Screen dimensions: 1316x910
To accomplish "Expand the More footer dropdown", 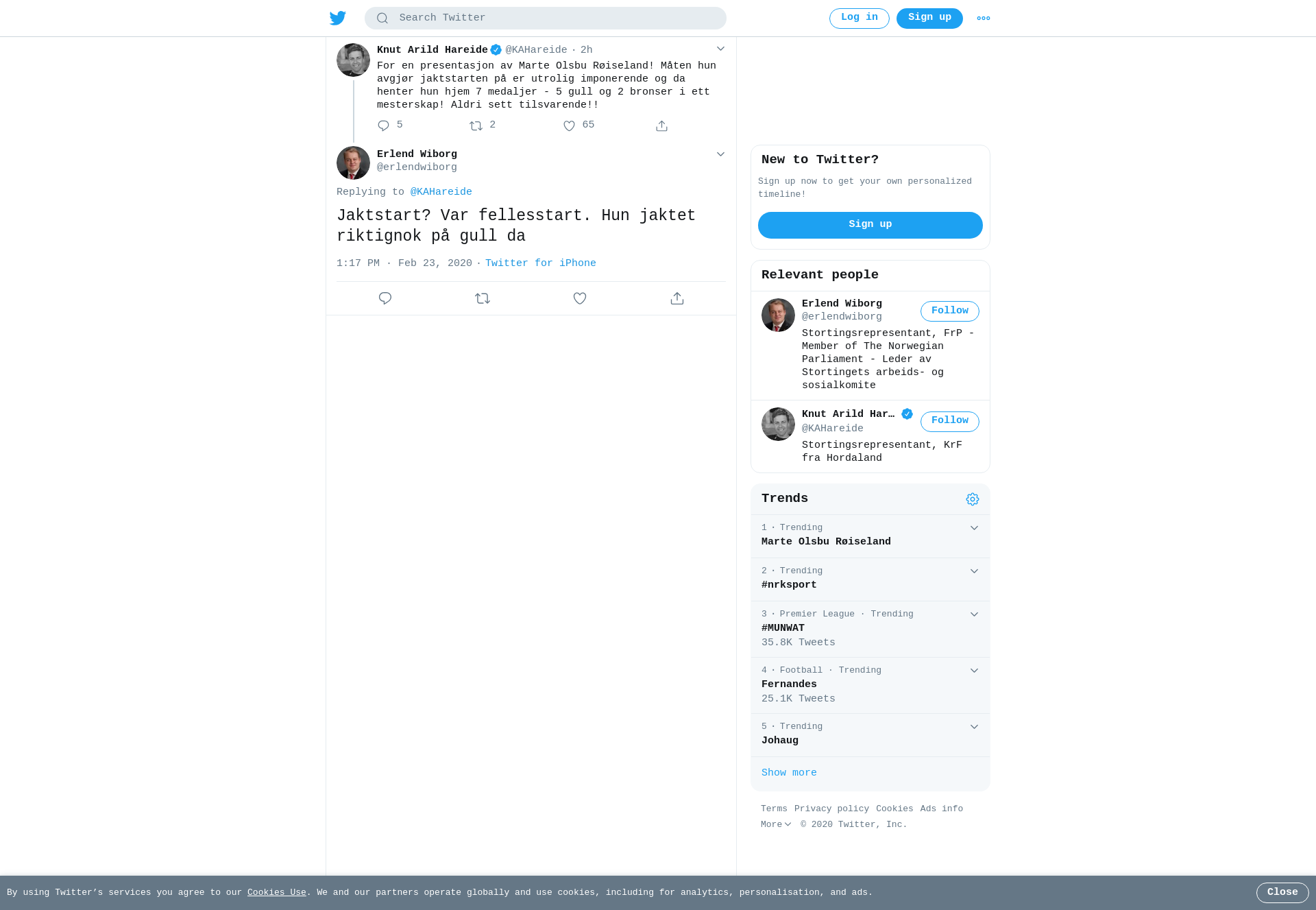I will [x=776, y=824].
